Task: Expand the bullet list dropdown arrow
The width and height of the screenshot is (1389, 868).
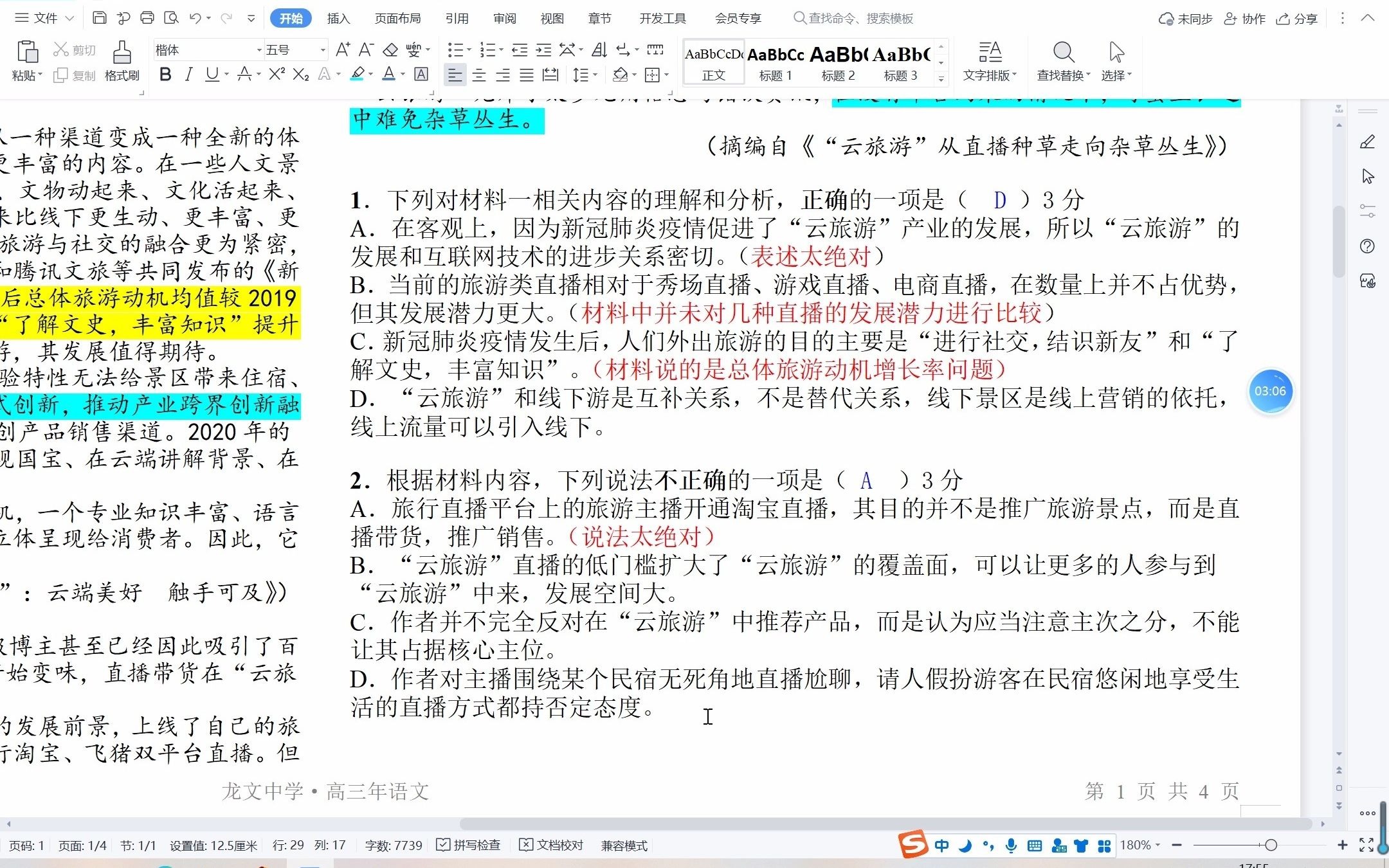Action: click(469, 50)
